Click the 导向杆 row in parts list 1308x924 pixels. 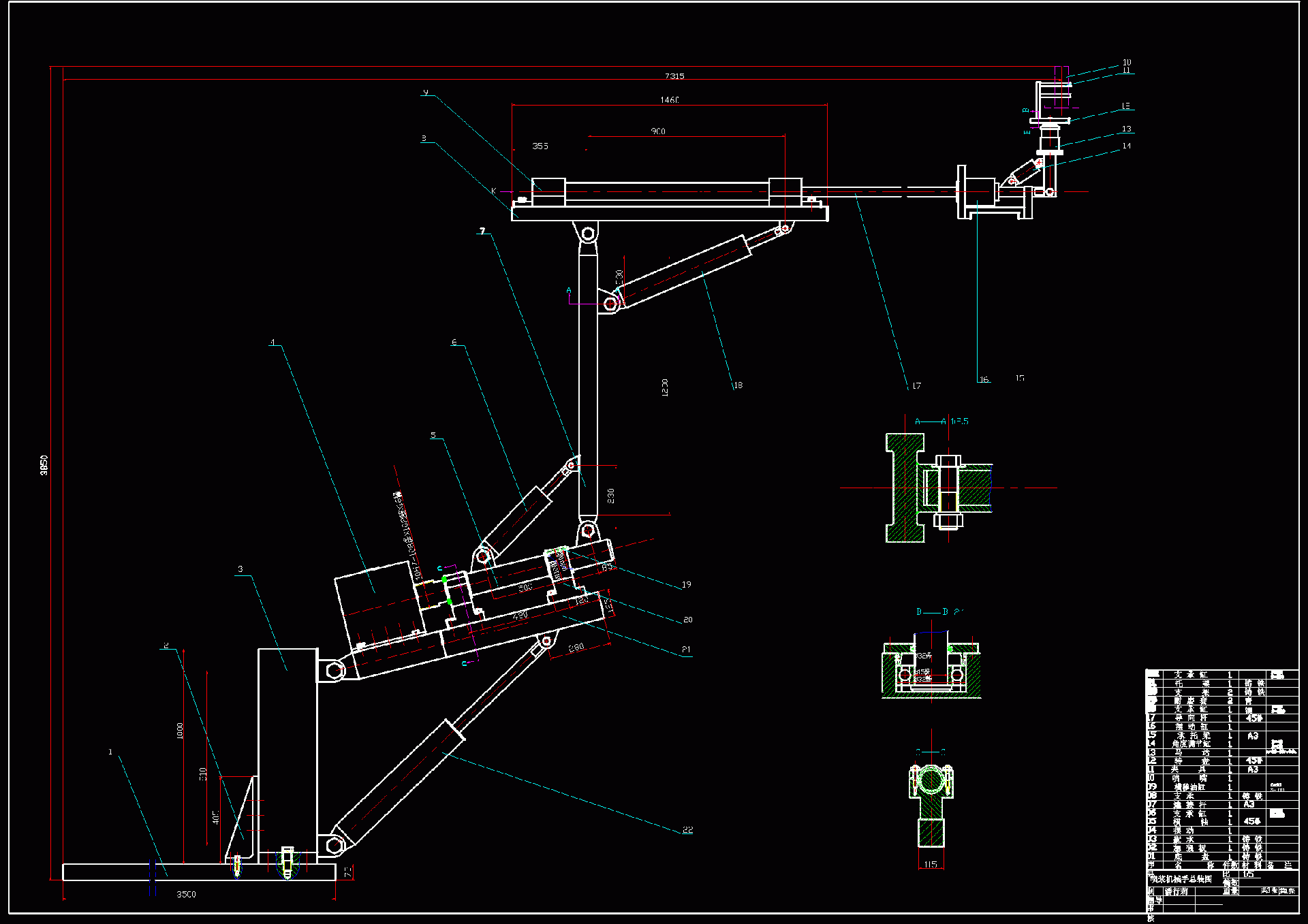coord(1191,718)
